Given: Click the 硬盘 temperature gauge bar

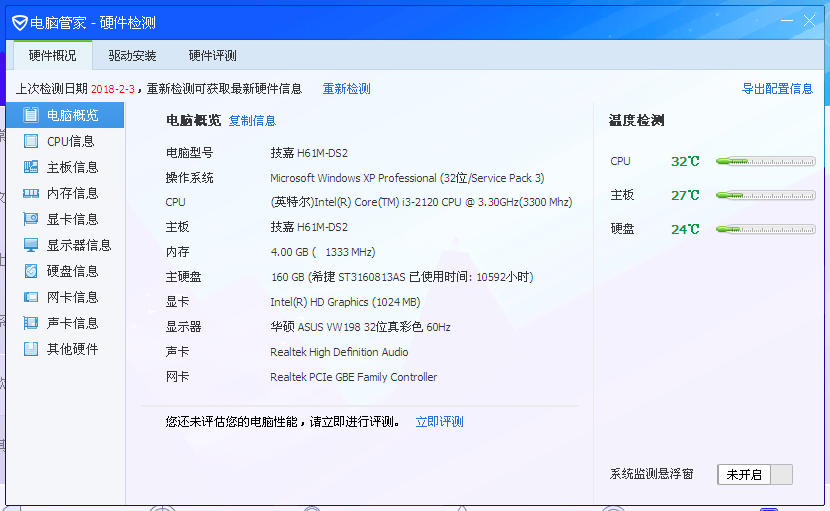Looking at the screenshot, I should coord(765,229).
